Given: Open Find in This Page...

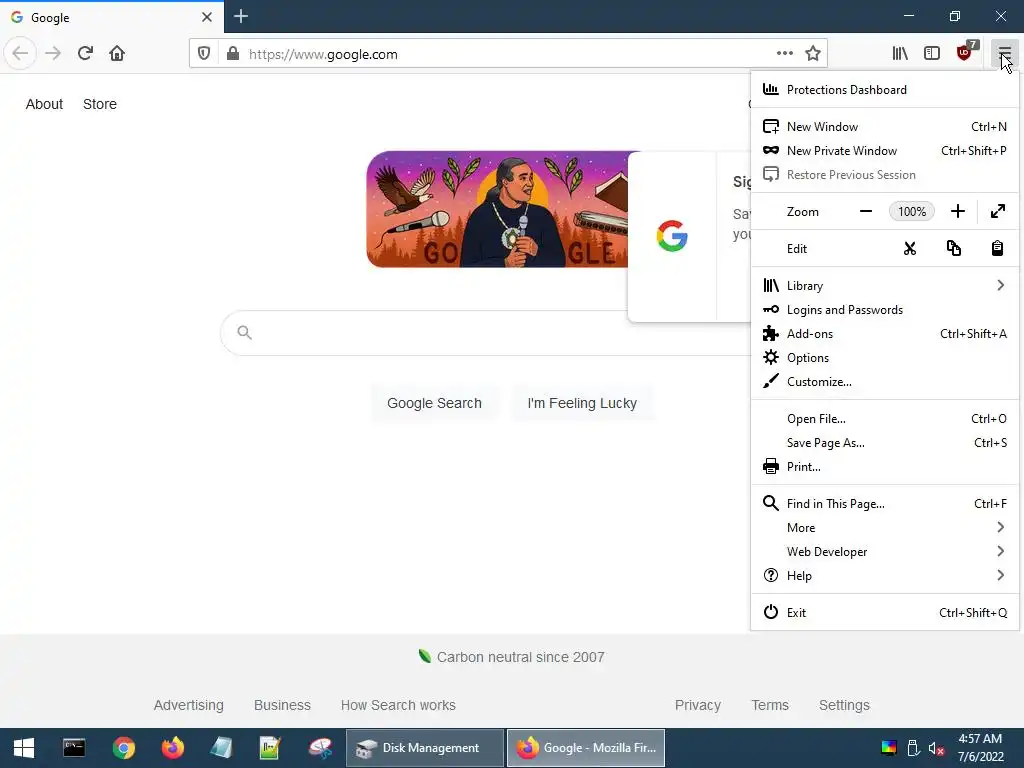Looking at the screenshot, I should (x=885, y=504).
